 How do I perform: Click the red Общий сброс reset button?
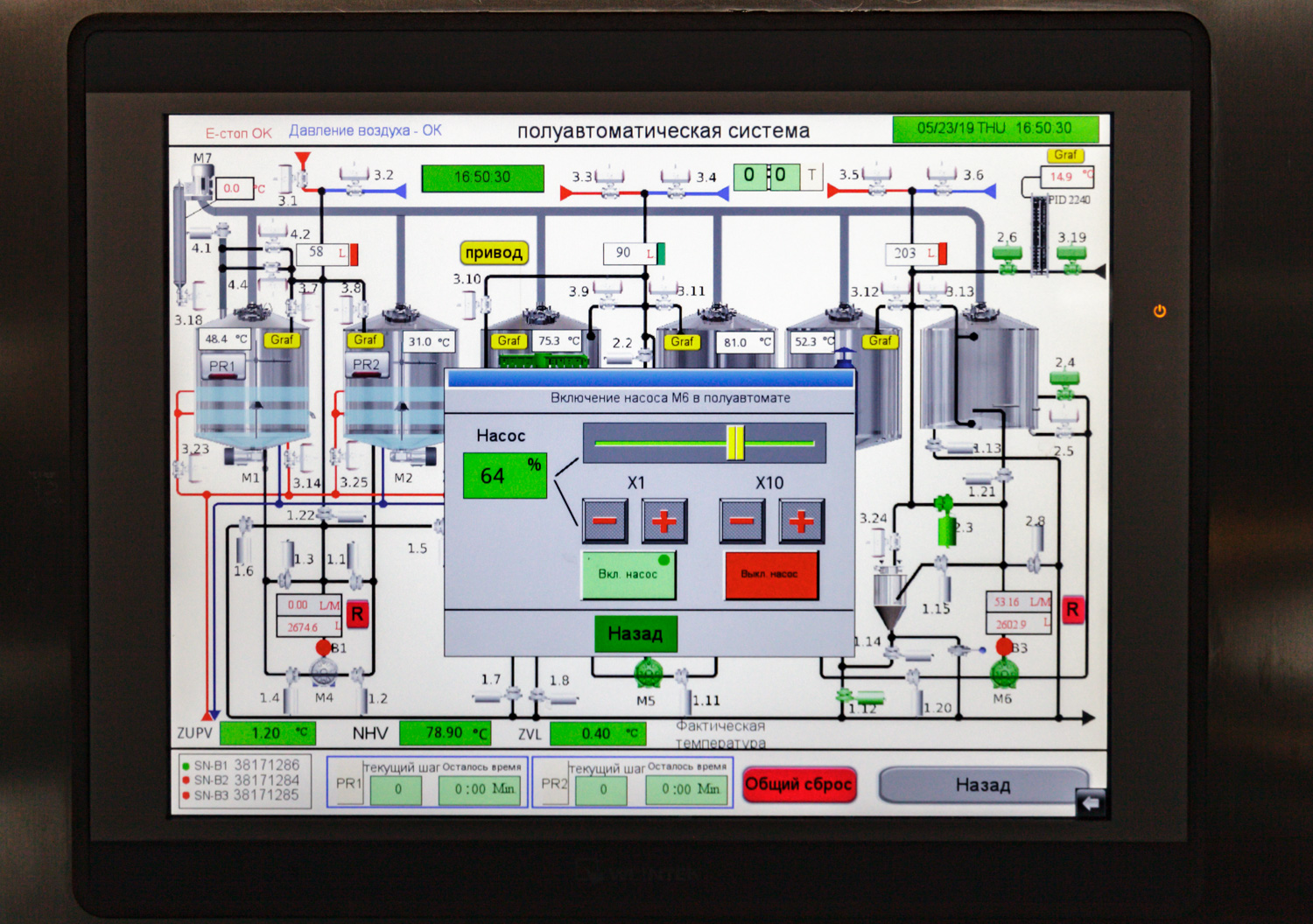pos(798,784)
